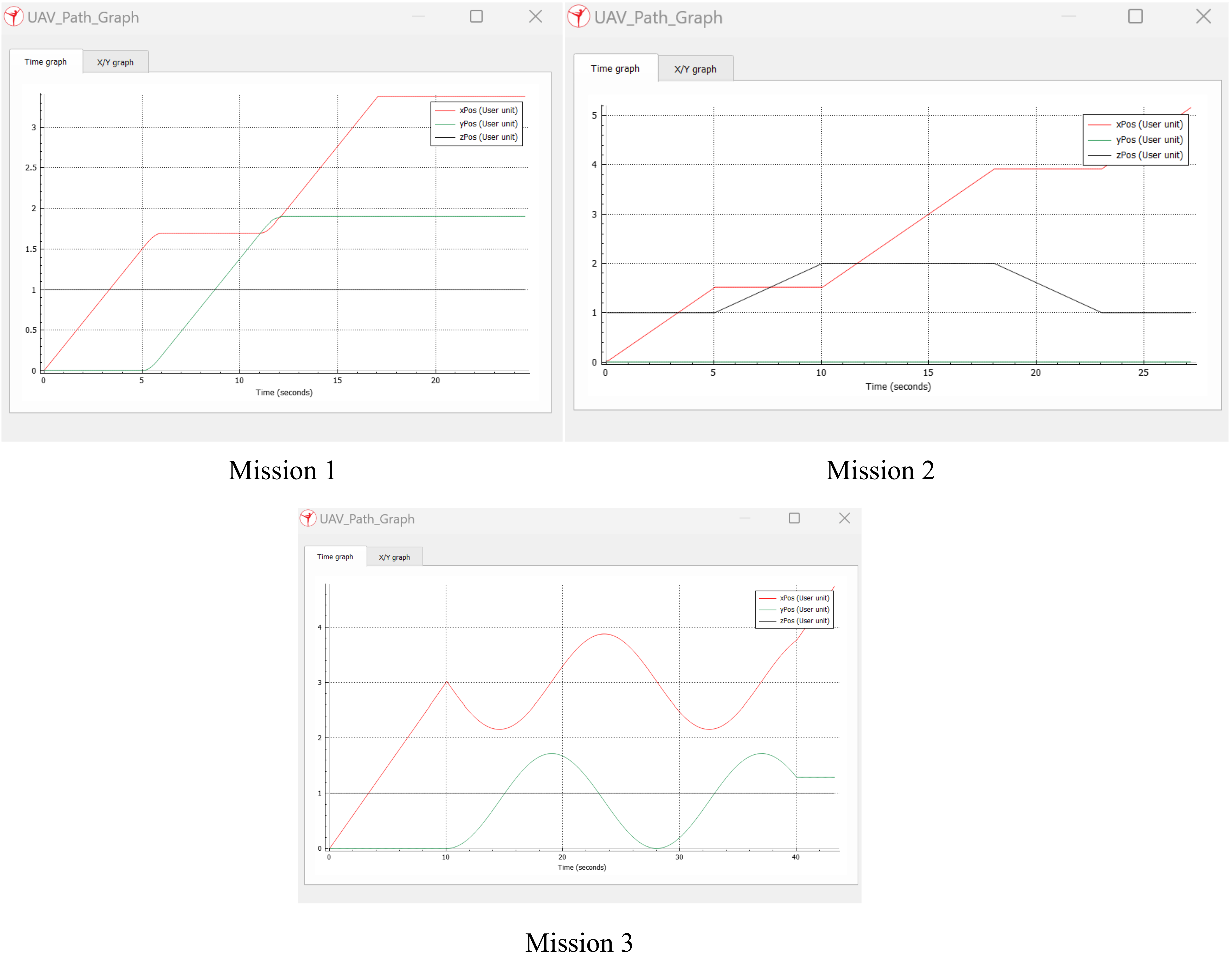This screenshot has height=966, width=1232.
Task: Close the top-left UAV_Path_Graph window
Action: (x=535, y=16)
